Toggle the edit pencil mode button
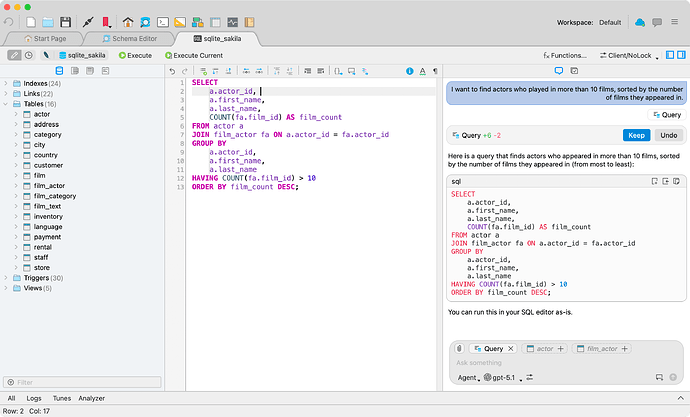The width and height of the screenshot is (690, 417). pyautogui.click(x=14, y=55)
